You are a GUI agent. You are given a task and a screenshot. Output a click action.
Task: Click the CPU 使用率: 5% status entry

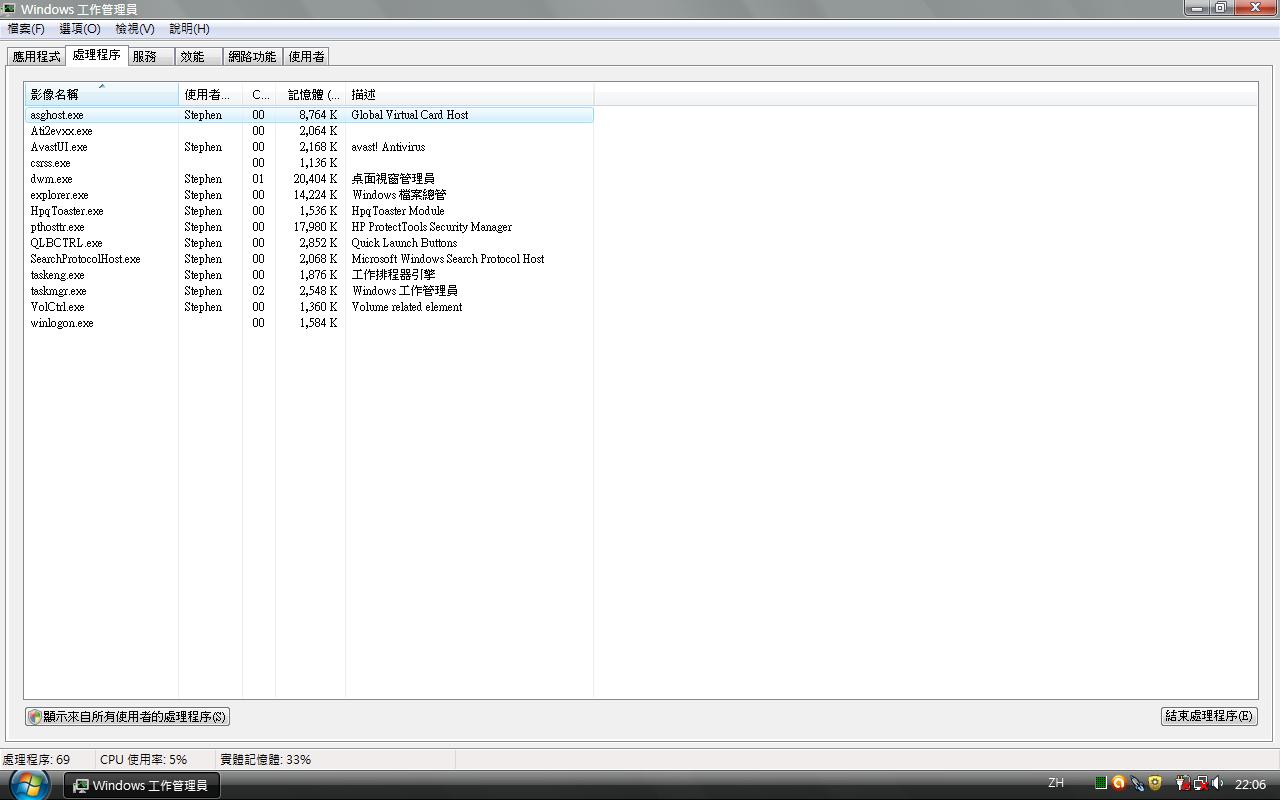pos(143,759)
